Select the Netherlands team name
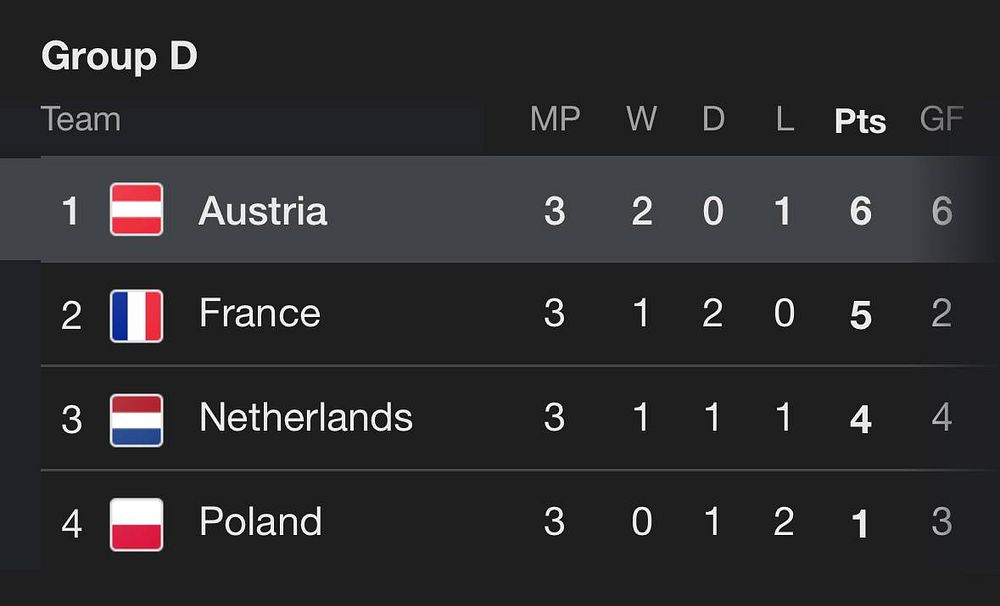Viewport: 1000px width, 606px height. 305,417
